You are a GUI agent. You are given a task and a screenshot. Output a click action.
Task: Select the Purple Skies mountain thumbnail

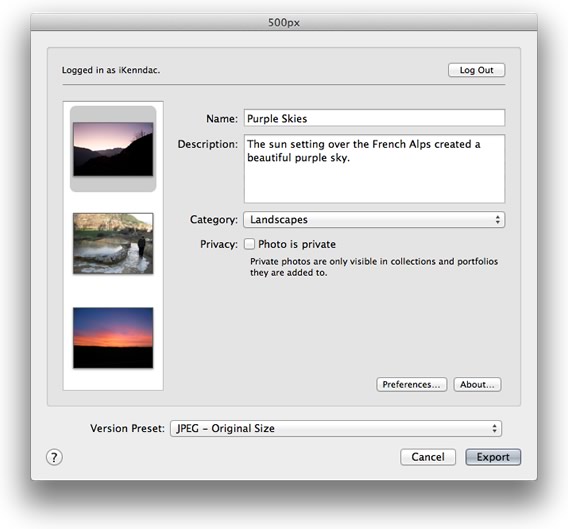tap(113, 149)
